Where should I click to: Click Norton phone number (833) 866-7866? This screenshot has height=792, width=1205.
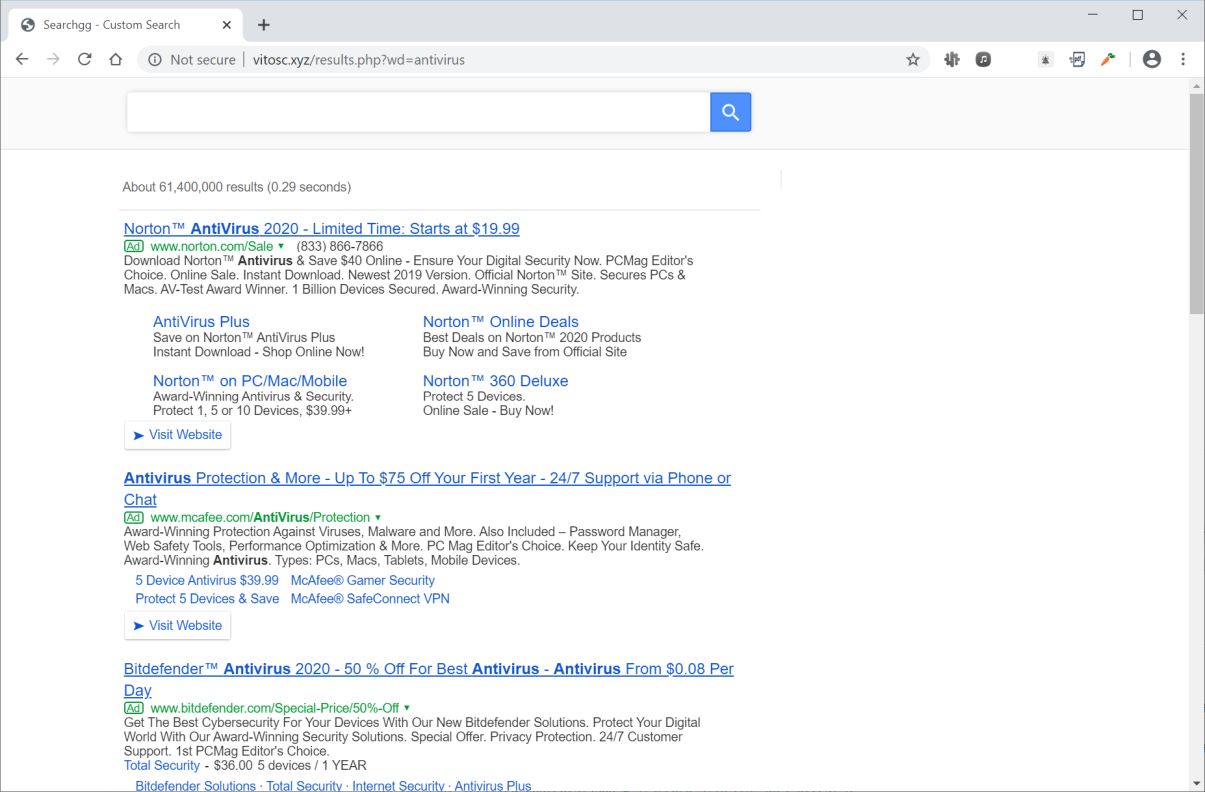click(340, 246)
